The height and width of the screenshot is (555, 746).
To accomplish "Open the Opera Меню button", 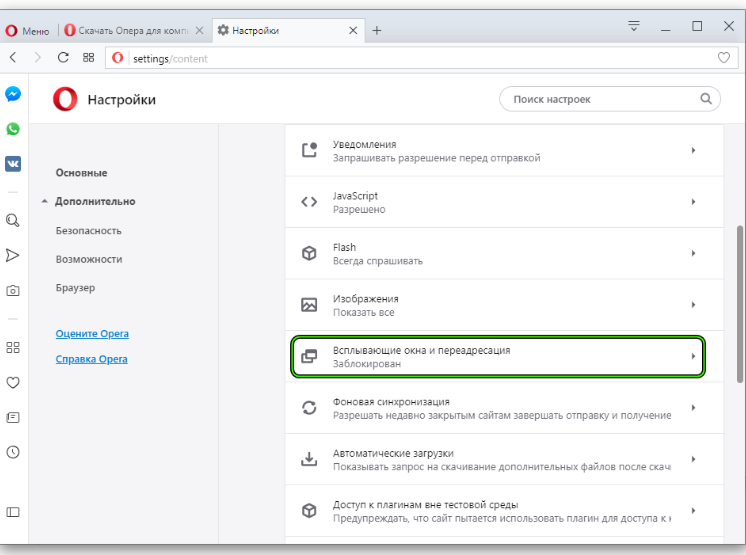I will [28, 31].
